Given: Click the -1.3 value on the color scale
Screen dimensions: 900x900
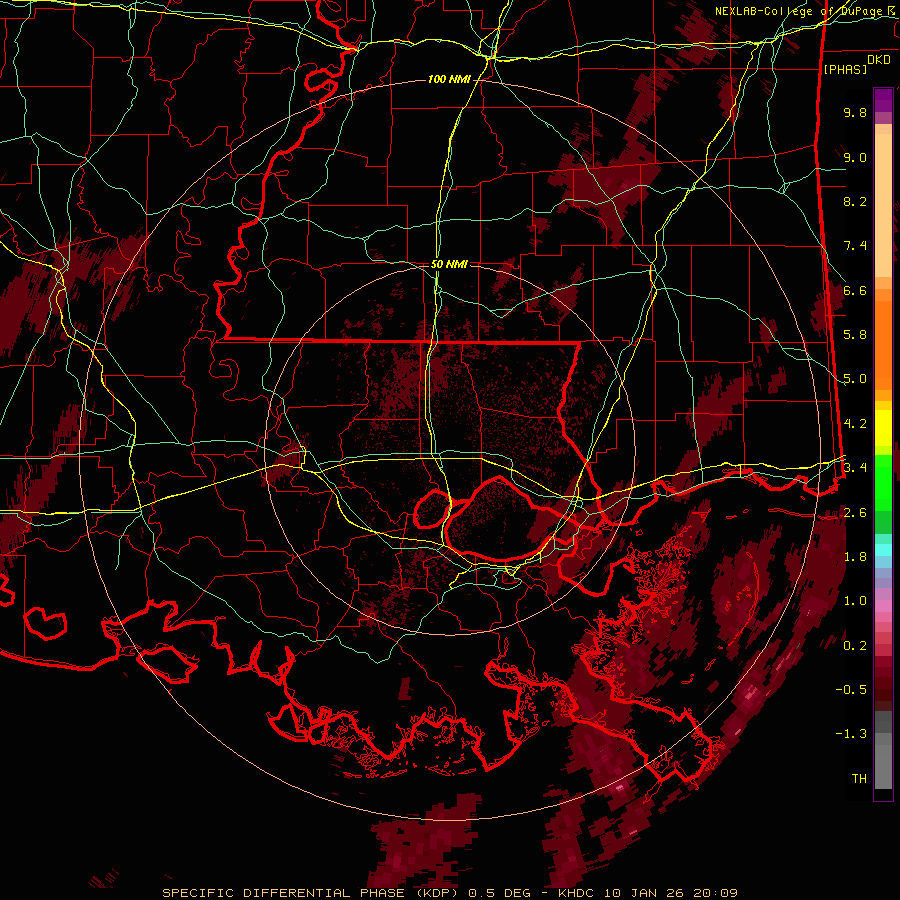Looking at the screenshot, I should point(851,734).
